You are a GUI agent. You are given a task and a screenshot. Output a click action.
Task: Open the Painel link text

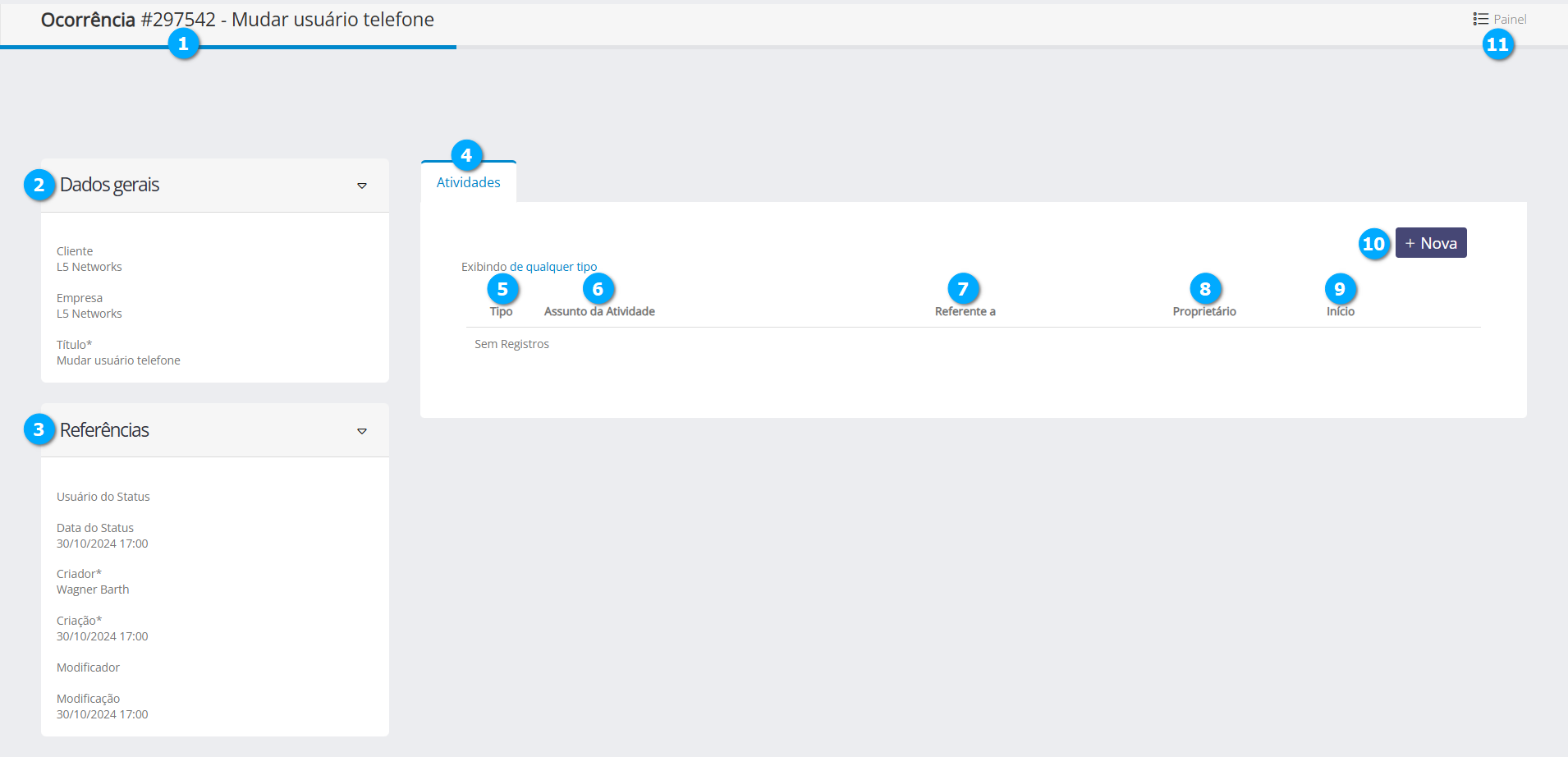(1510, 20)
